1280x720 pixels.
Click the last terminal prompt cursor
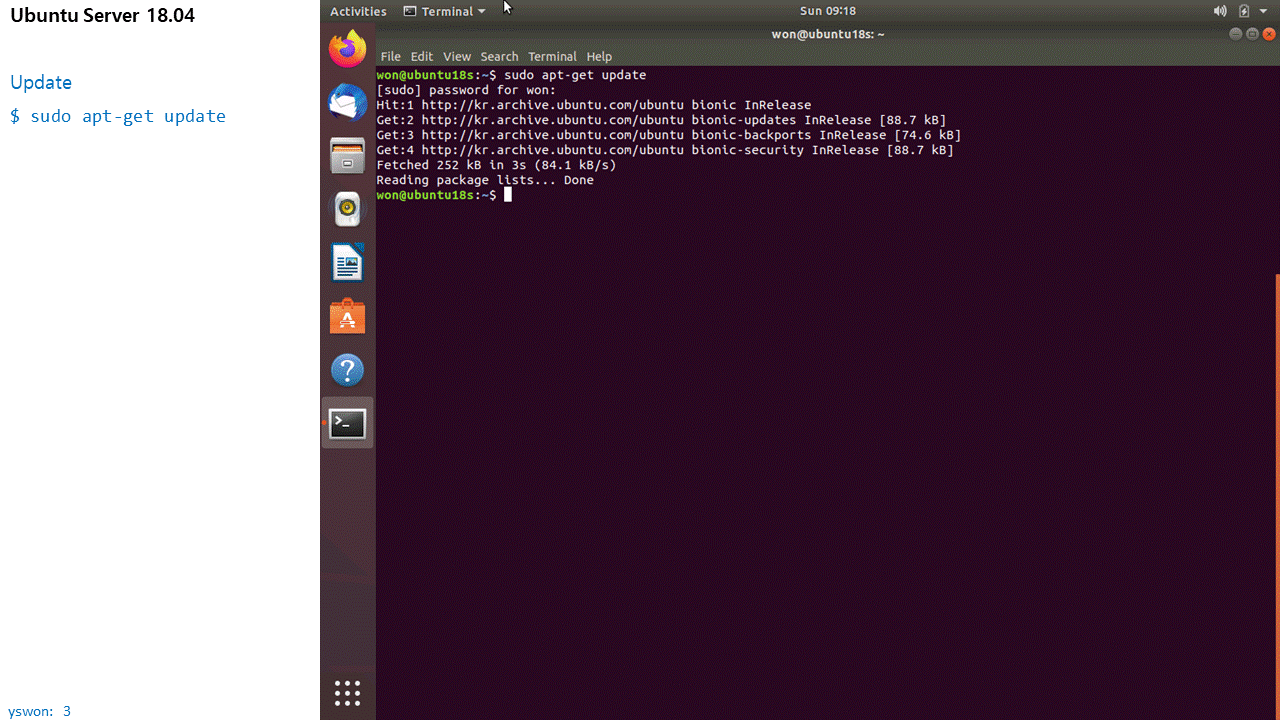tap(508, 195)
